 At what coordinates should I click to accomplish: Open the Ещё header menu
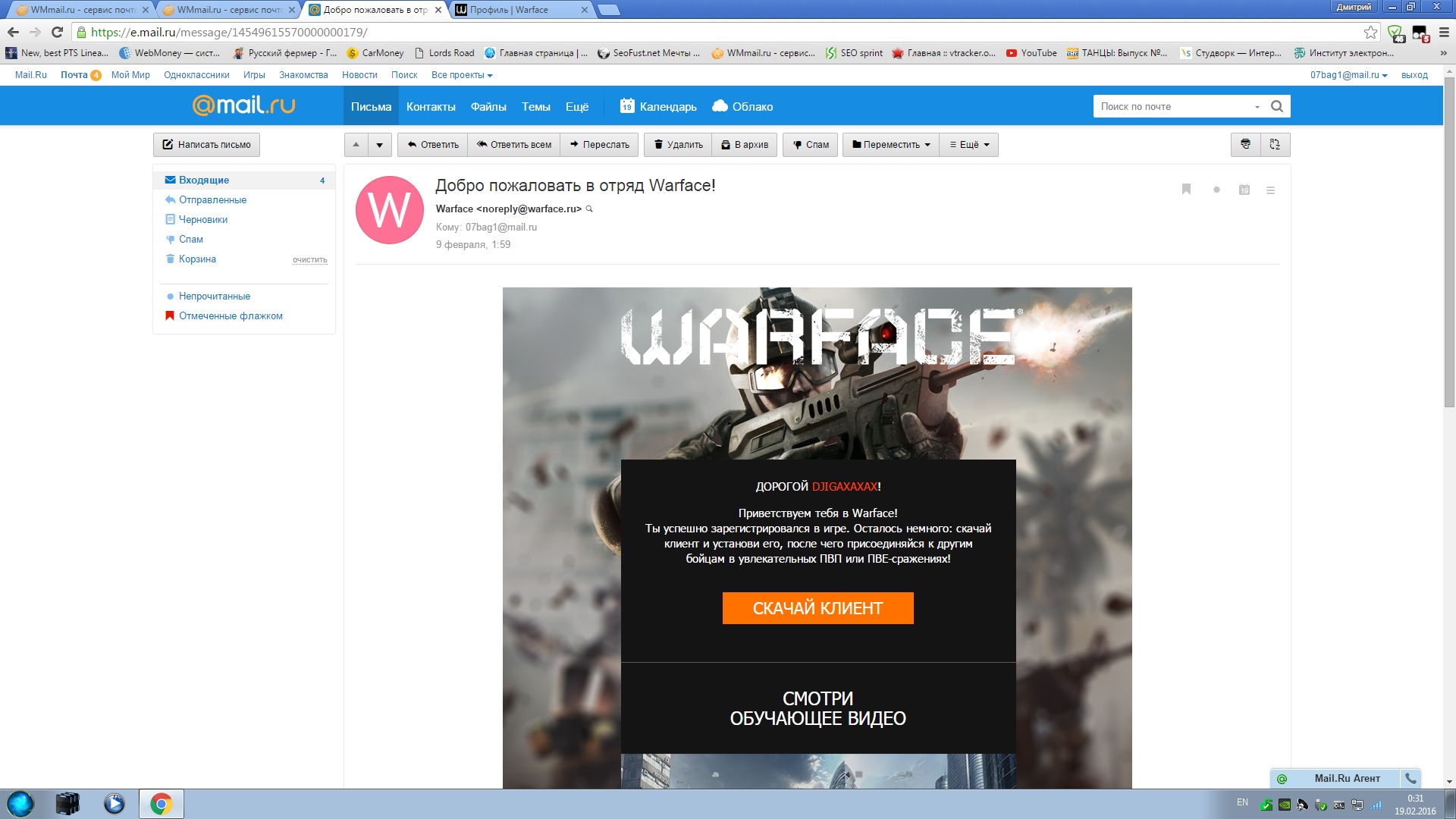point(577,106)
